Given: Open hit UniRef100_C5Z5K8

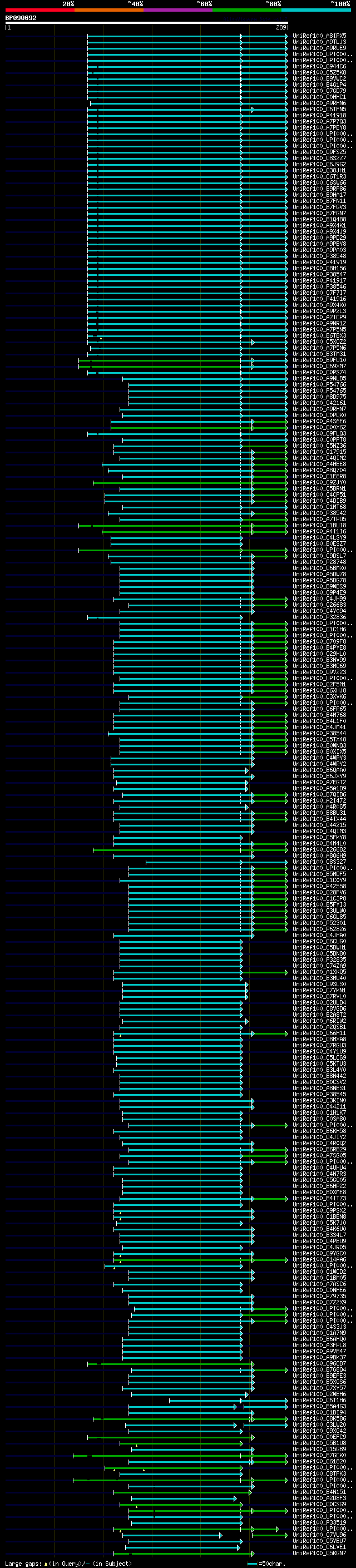Looking at the screenshot, I should pyautogui.click(x=319, y=72).
